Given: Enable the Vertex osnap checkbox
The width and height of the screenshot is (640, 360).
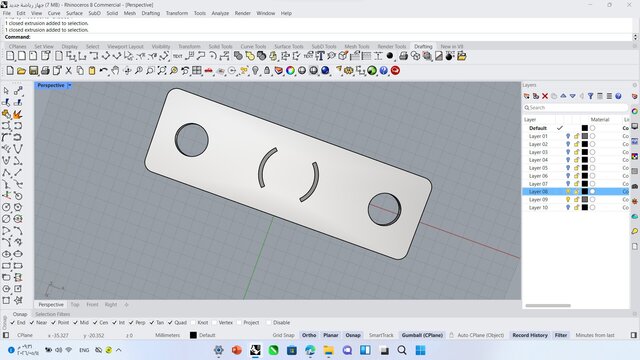Looking at the screenshot, I should pos(214,322).
